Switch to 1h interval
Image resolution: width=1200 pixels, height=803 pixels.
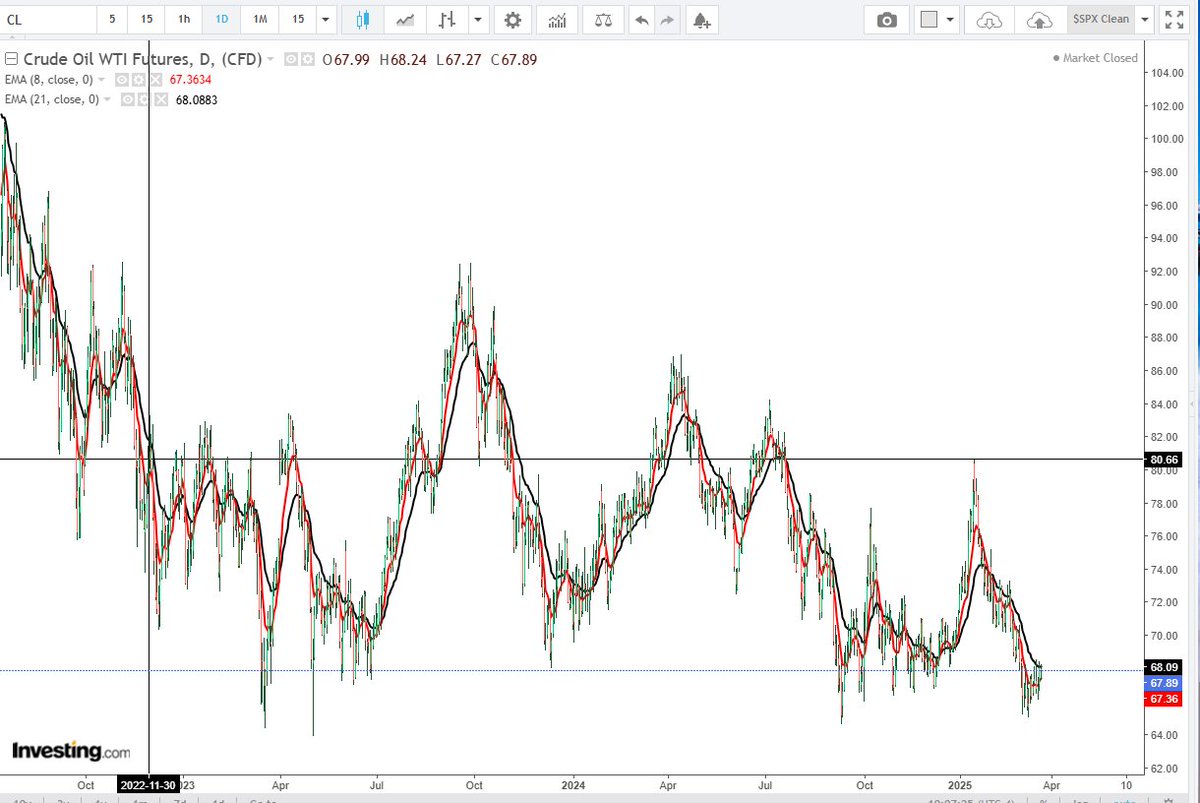pyautogui.click(x=184, y=19)
